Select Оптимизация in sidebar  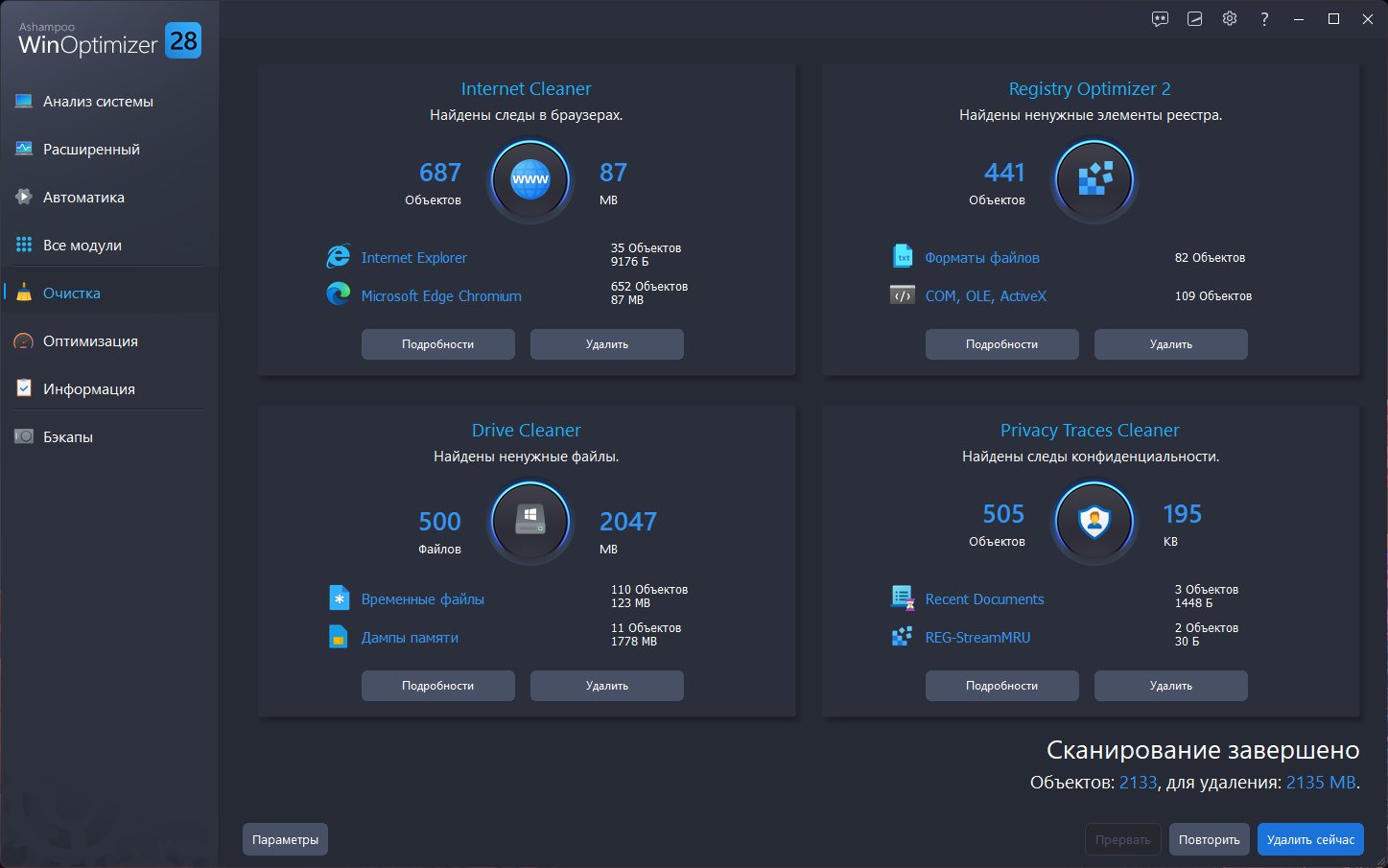pos(90,341)
